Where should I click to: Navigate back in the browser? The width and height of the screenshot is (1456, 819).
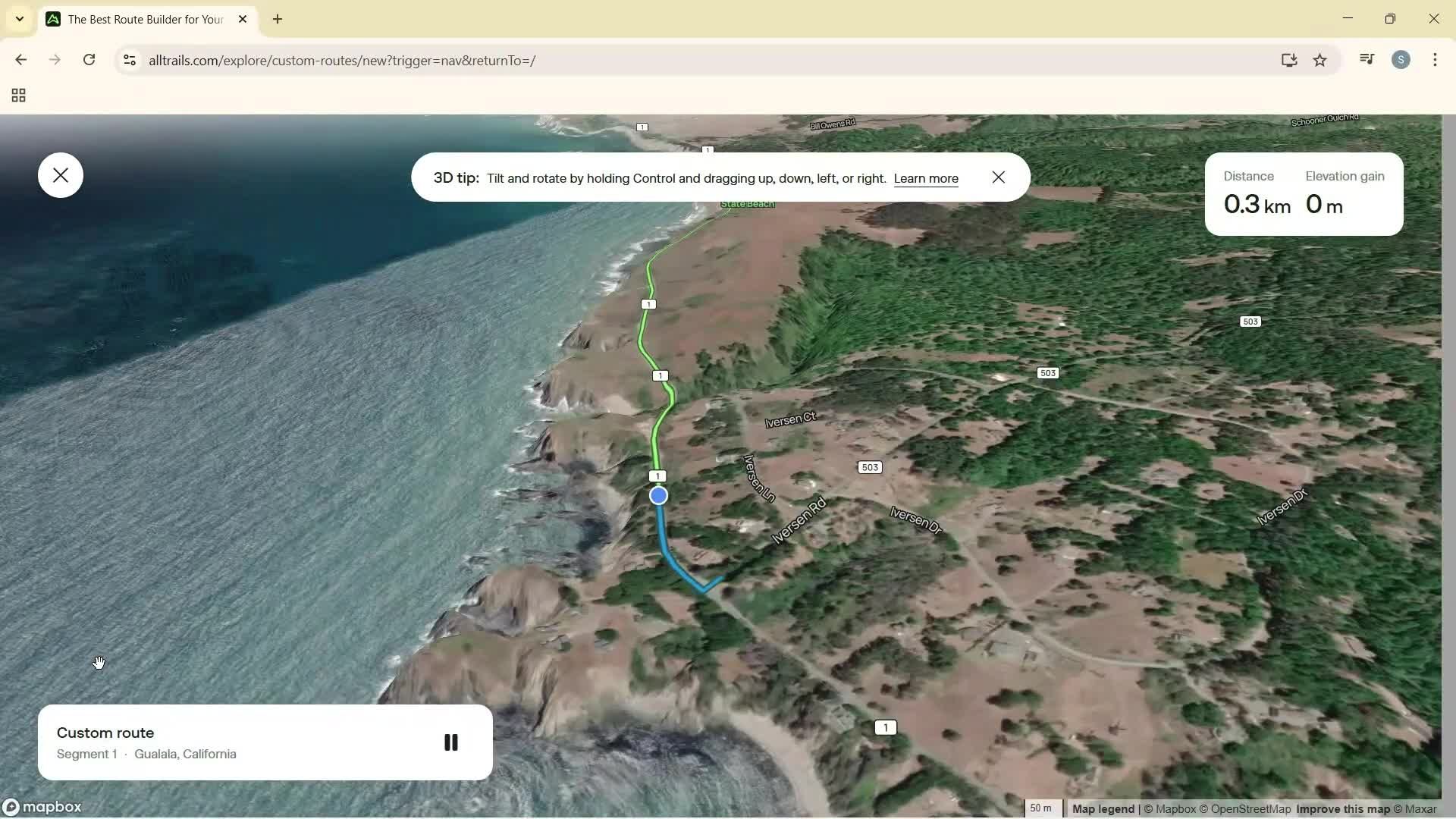click(x=20, y=60)
